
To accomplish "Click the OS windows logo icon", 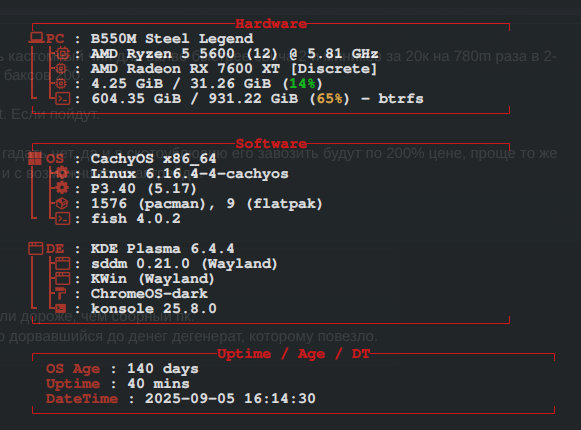I will pos(35,159).
